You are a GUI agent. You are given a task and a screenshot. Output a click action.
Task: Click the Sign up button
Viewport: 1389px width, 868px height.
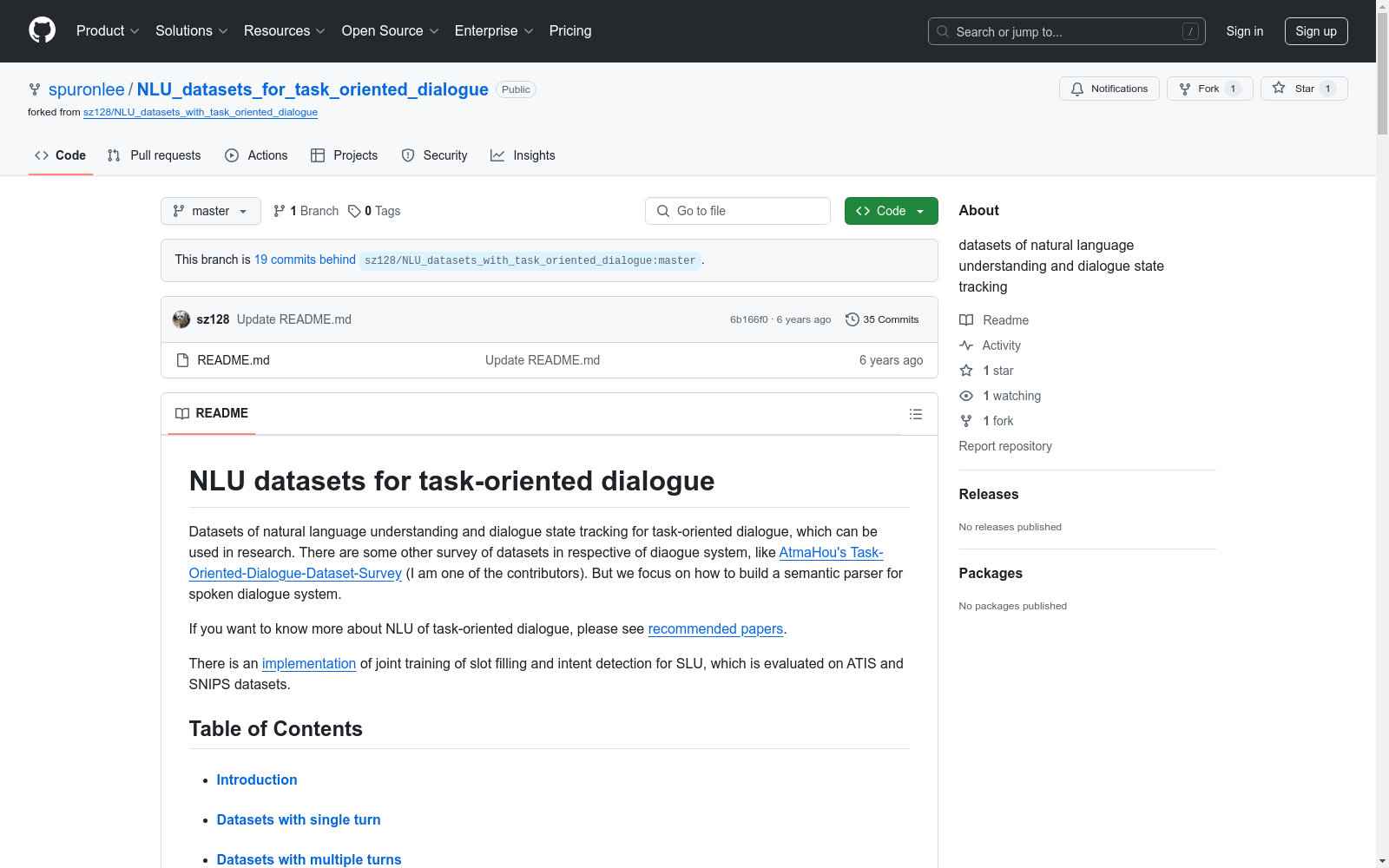(1316, 31)
